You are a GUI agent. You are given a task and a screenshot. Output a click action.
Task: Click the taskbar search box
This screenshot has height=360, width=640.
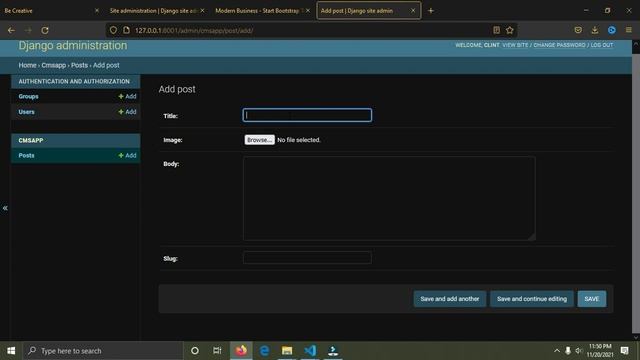click(x=102, y=351)
